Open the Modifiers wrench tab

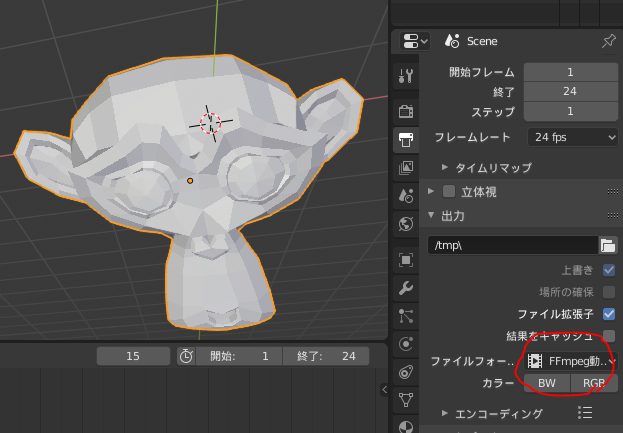click(405, 288)
